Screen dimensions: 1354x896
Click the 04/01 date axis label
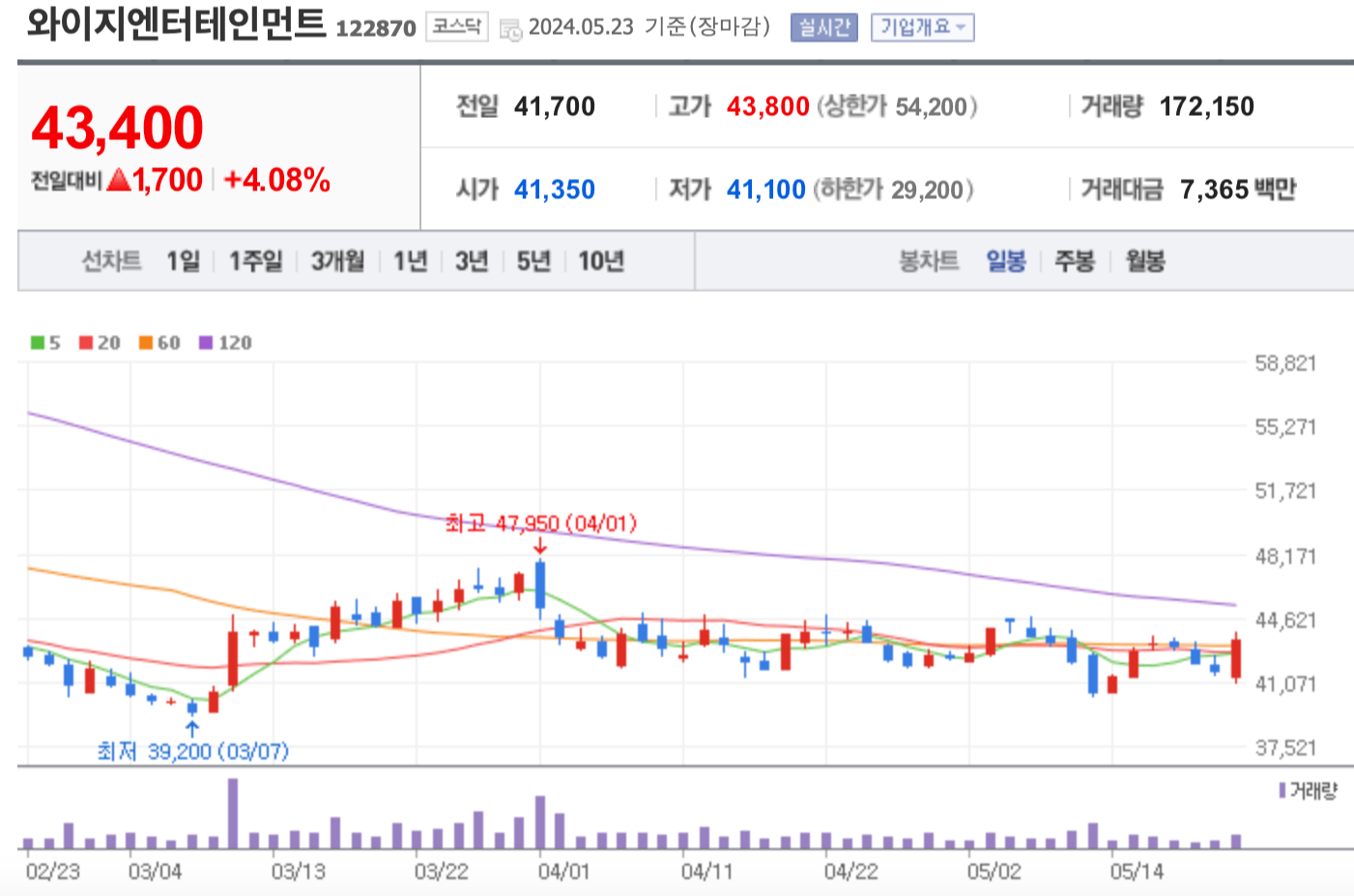pos(563,872)
